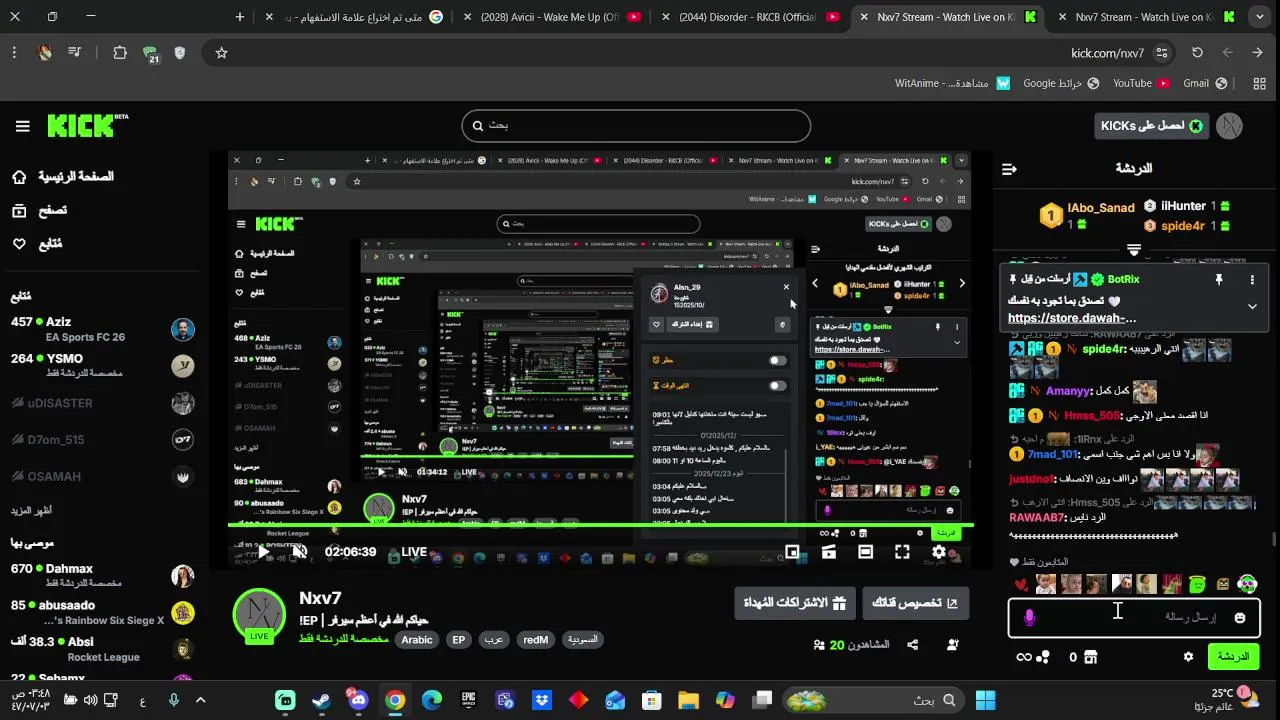
Task: Open Dahmax recommended channel
Action: [x=104, y=575]
